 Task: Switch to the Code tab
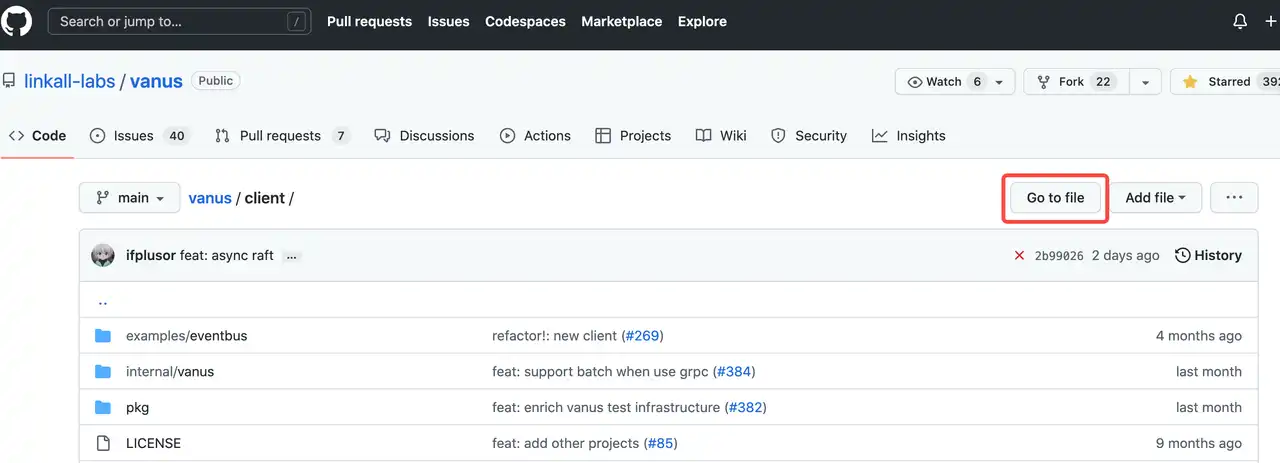(37, 136)
